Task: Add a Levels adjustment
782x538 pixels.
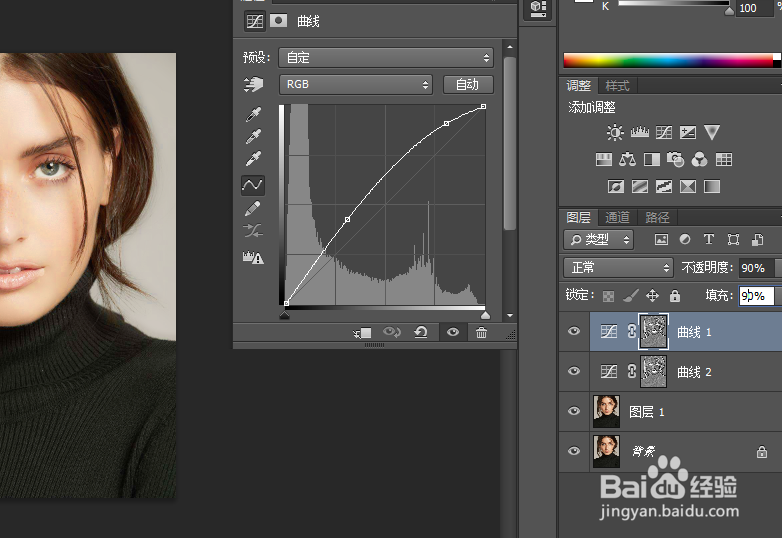Action: tap(640, 132)
